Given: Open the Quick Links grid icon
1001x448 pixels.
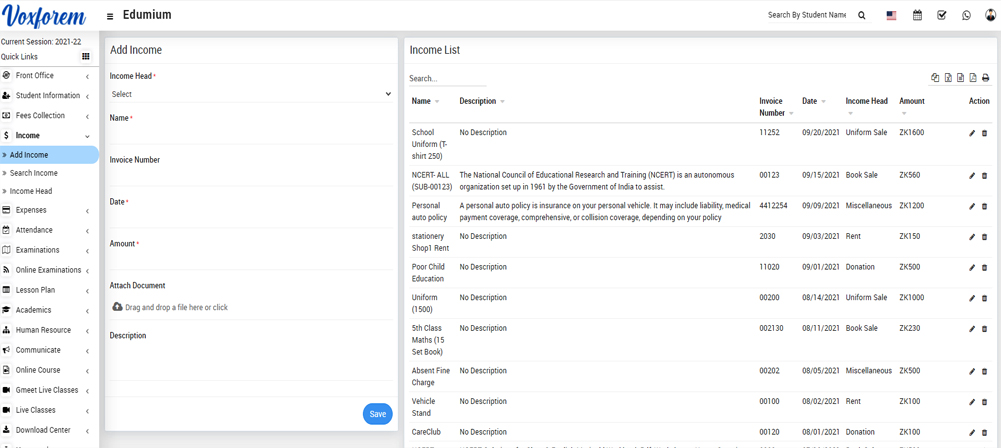Looking at the screenshot, I should (x=86, y=57).
